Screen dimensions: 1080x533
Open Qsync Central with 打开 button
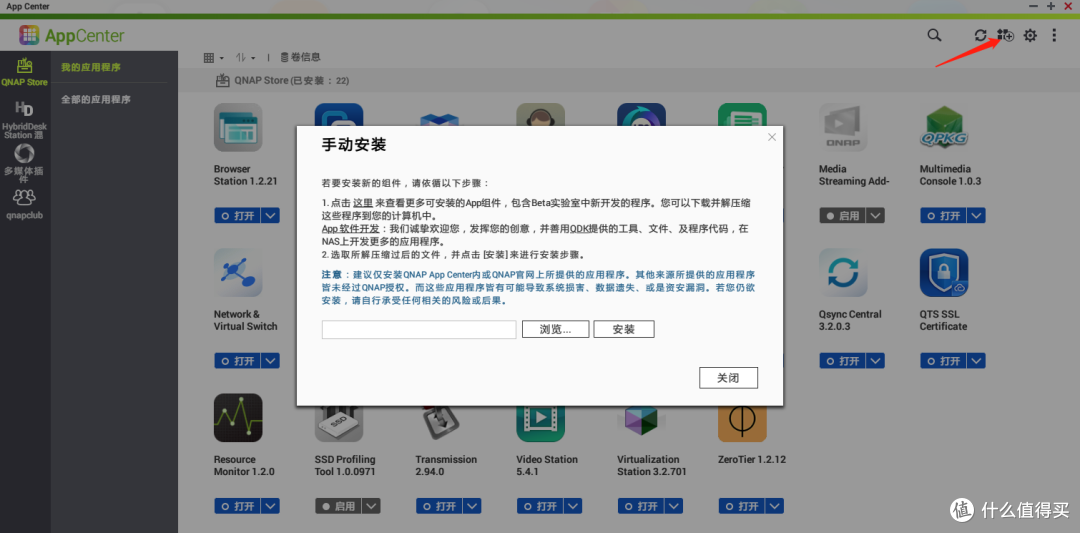(842, 361)
